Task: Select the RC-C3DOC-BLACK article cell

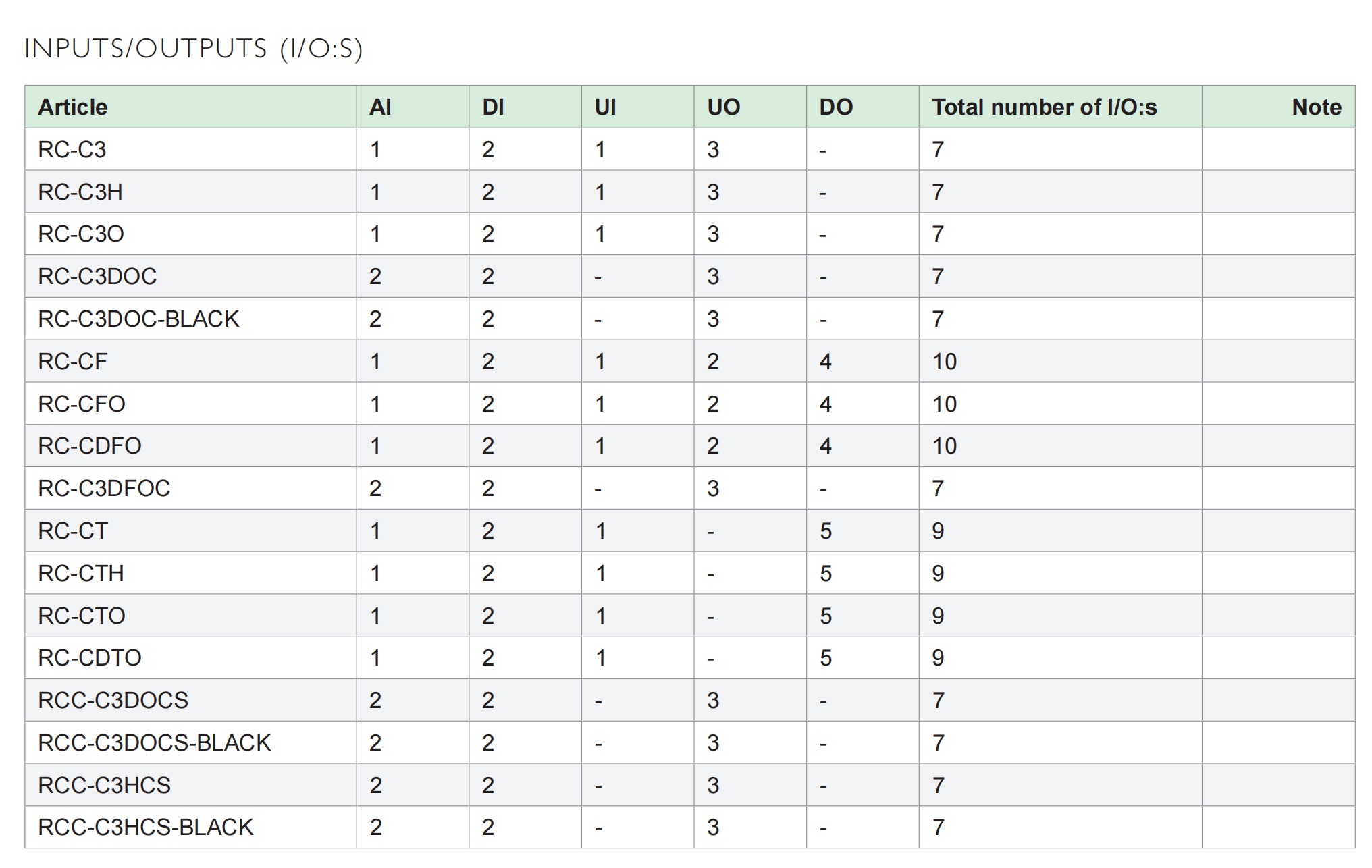Action: 138,319
